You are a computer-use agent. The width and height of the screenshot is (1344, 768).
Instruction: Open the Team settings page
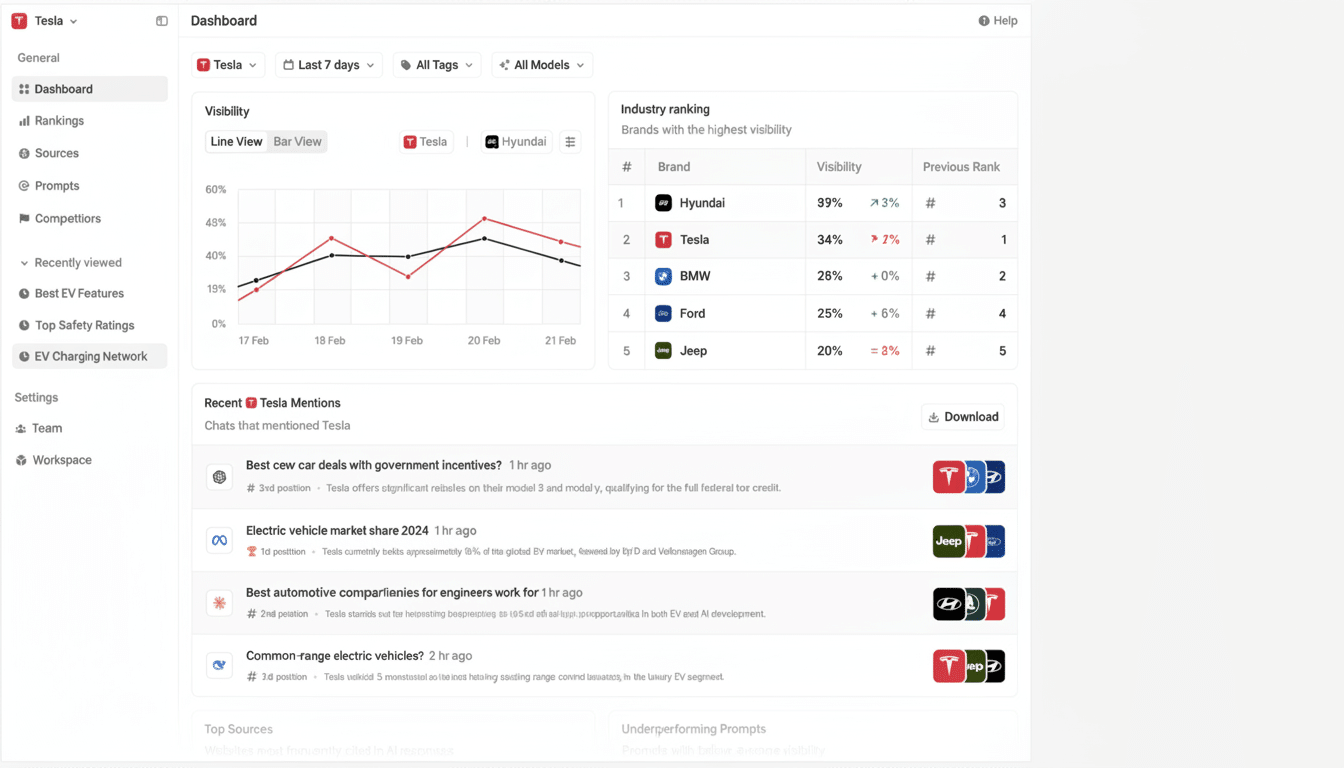(x=48, y=428)
